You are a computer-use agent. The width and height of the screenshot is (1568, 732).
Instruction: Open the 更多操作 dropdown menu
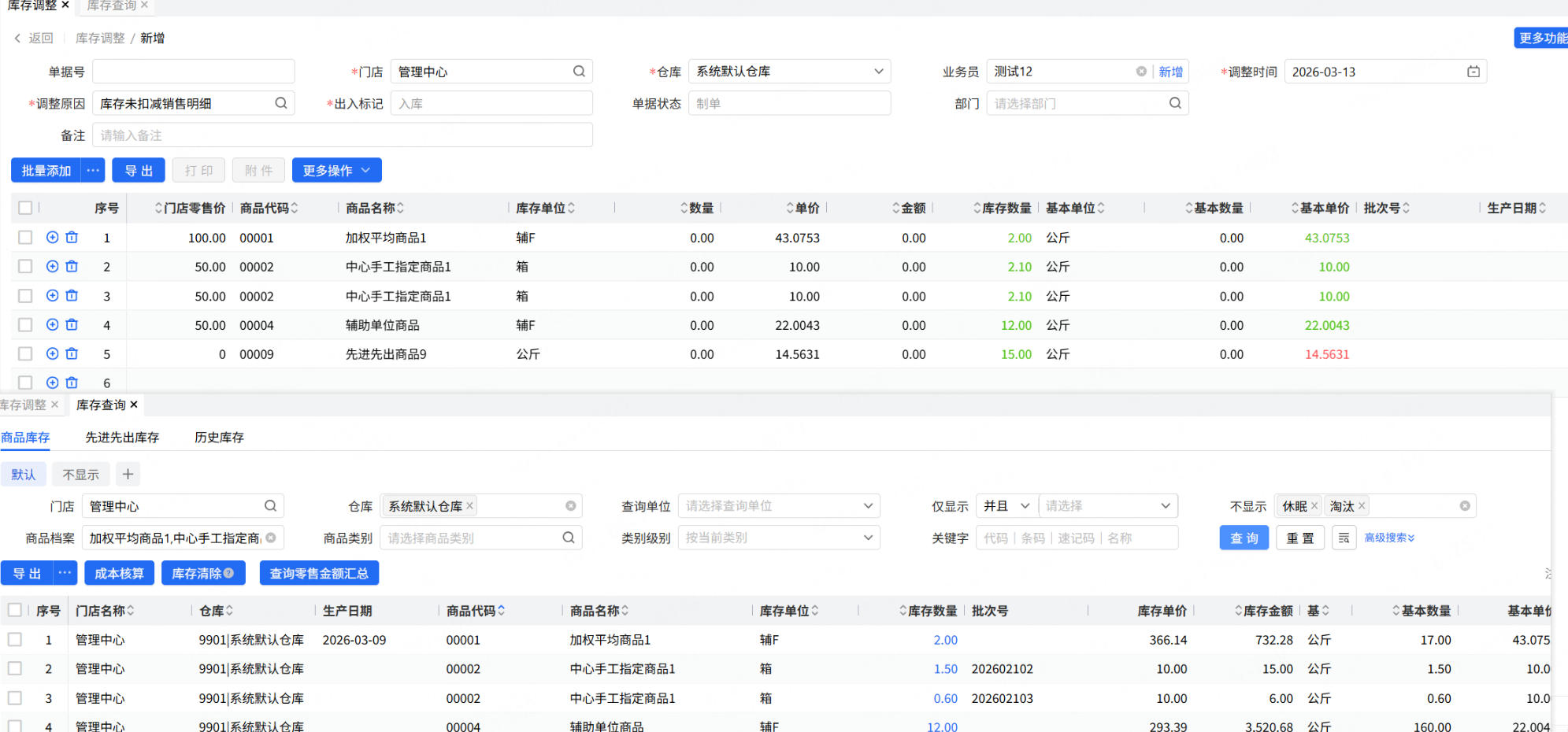(336, 171)
